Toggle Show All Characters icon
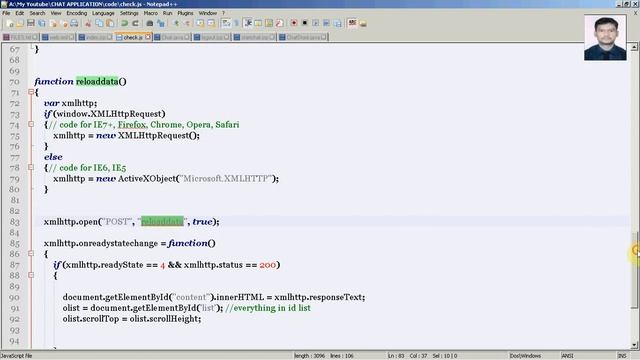 pyautogui.click(x=236, y=23)
